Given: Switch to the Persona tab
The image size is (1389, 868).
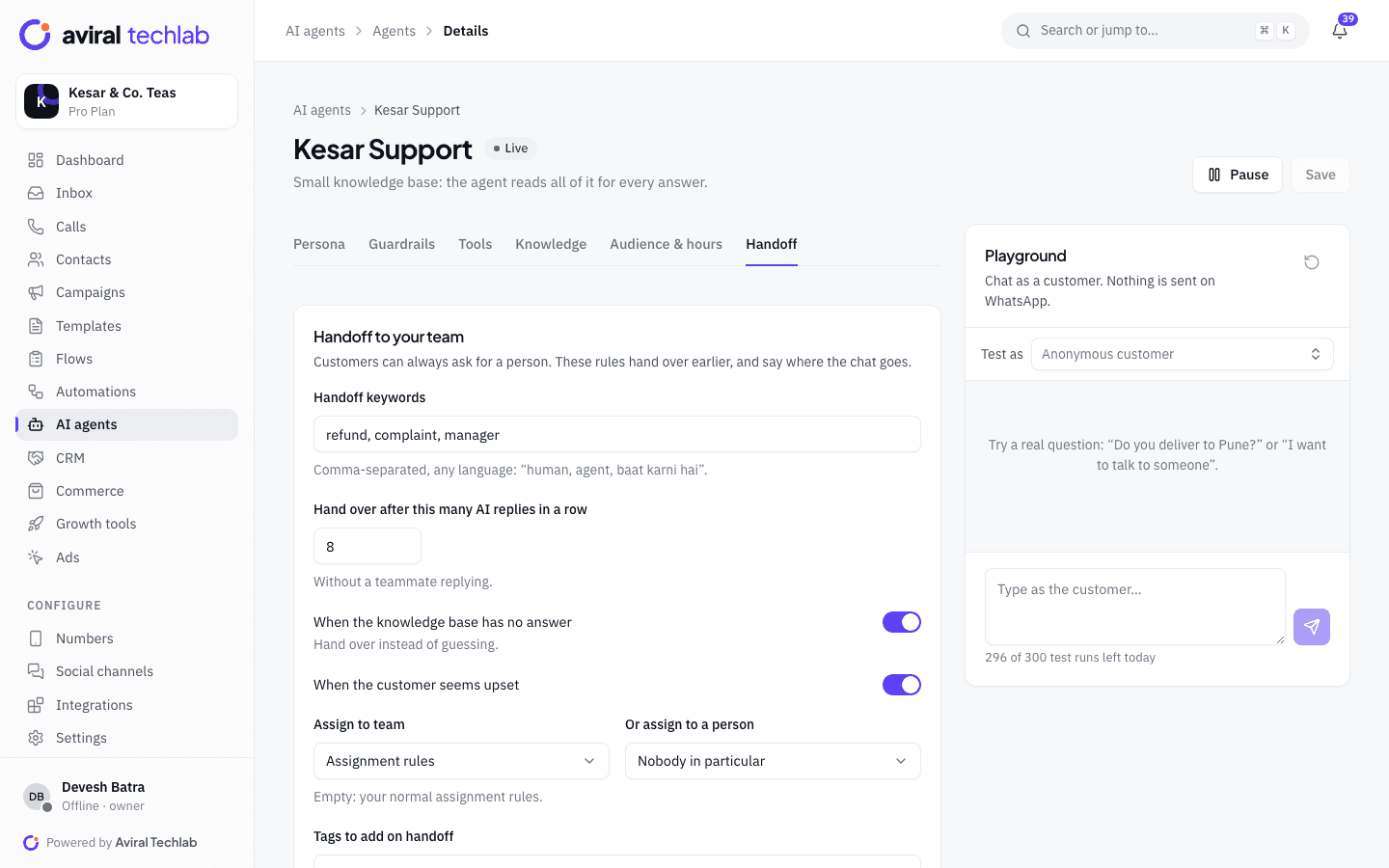Looking at the screenshot, I should point(319,244).
